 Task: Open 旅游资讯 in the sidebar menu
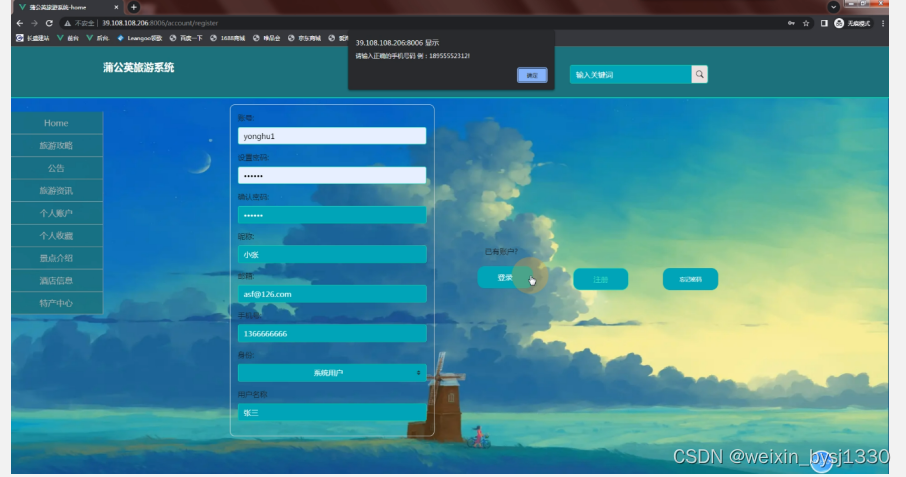[x=57, y=191]
